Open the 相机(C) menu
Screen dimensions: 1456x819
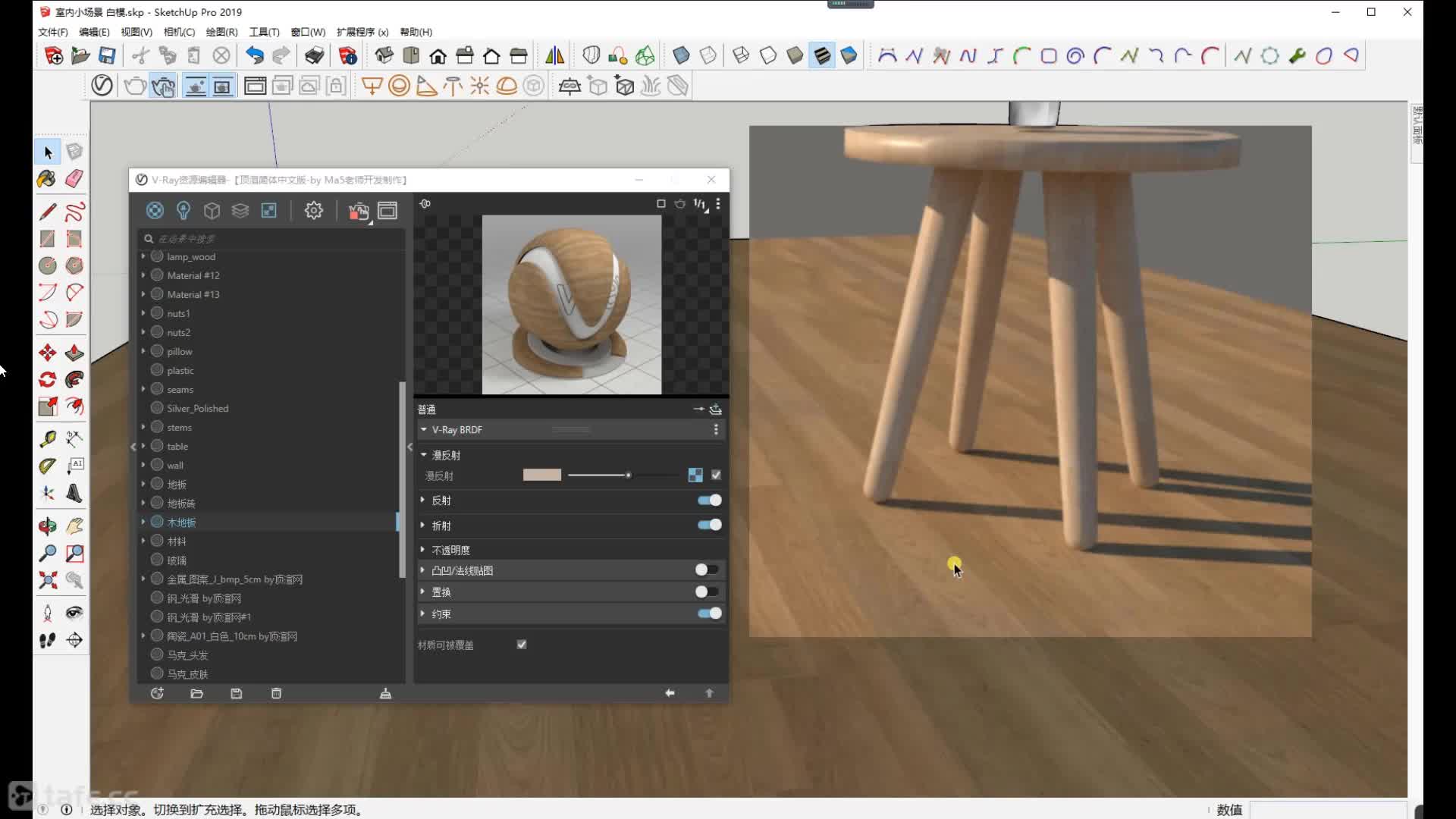pos(179,32)
